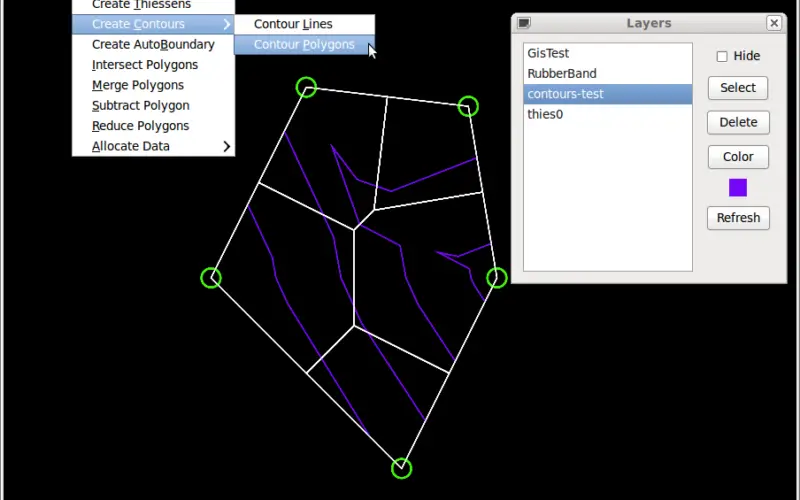This screenshot has height=500, width=800.
Task: Select Reduce Polygons menu entry
Action: pyautogui.click(x=153, y=126)
